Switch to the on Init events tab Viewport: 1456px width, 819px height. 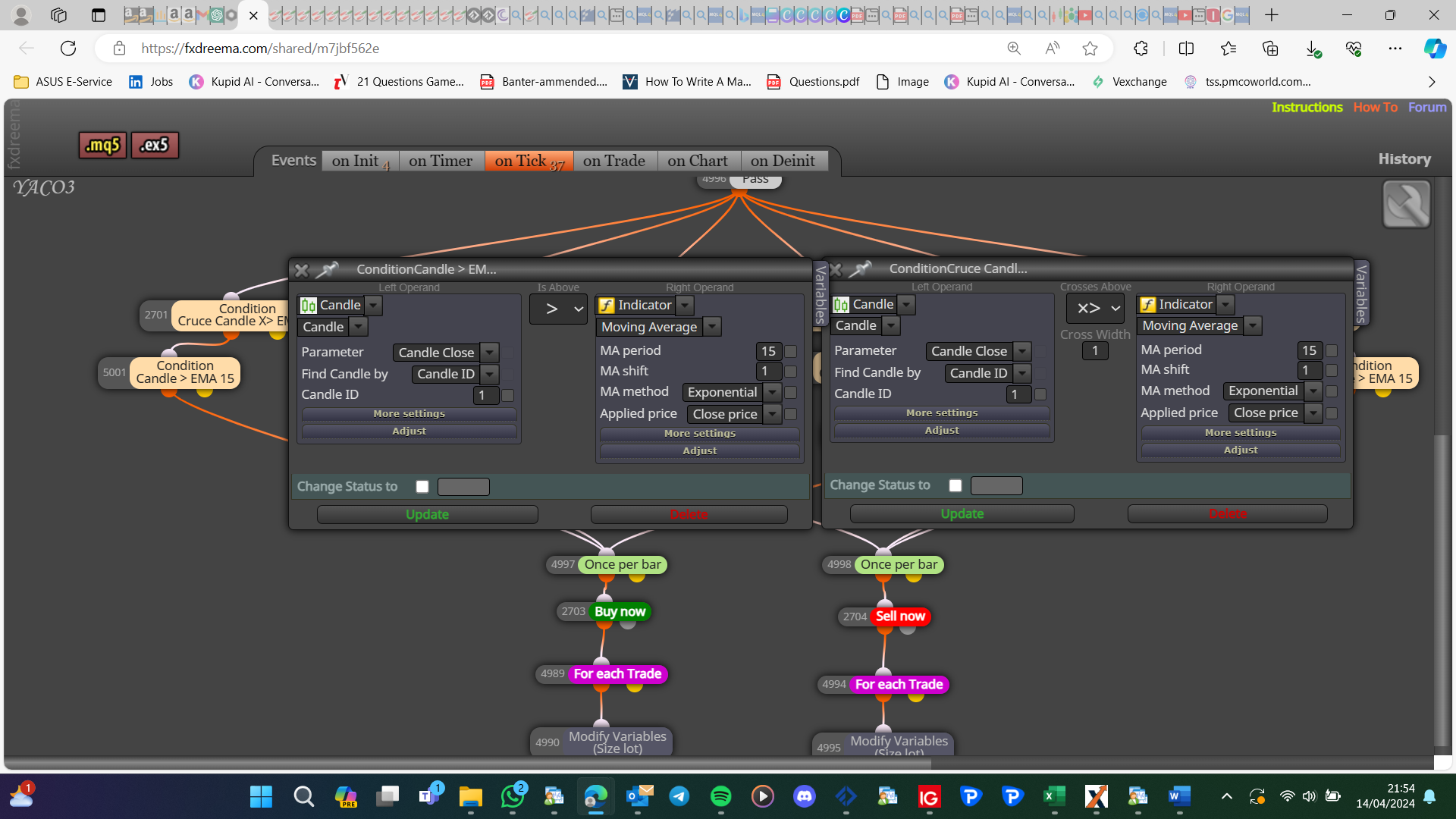click(360, 161)
